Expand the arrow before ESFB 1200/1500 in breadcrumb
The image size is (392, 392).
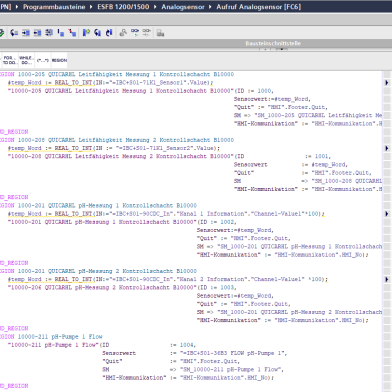91,7
